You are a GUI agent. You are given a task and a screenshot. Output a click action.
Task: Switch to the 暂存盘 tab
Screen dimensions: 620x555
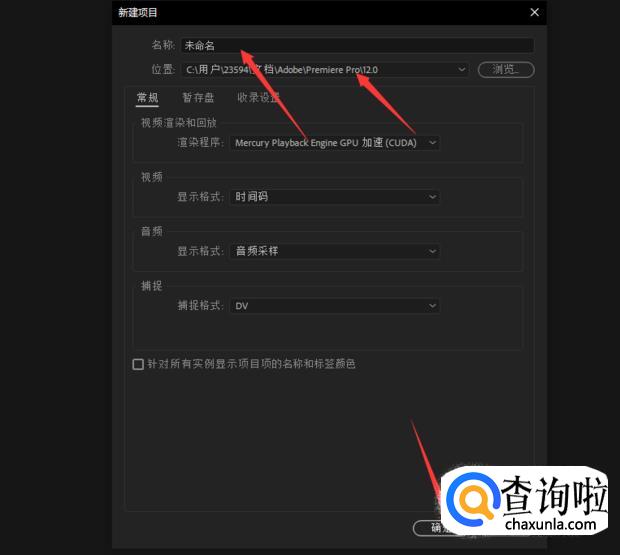click(x=198, y=98)
